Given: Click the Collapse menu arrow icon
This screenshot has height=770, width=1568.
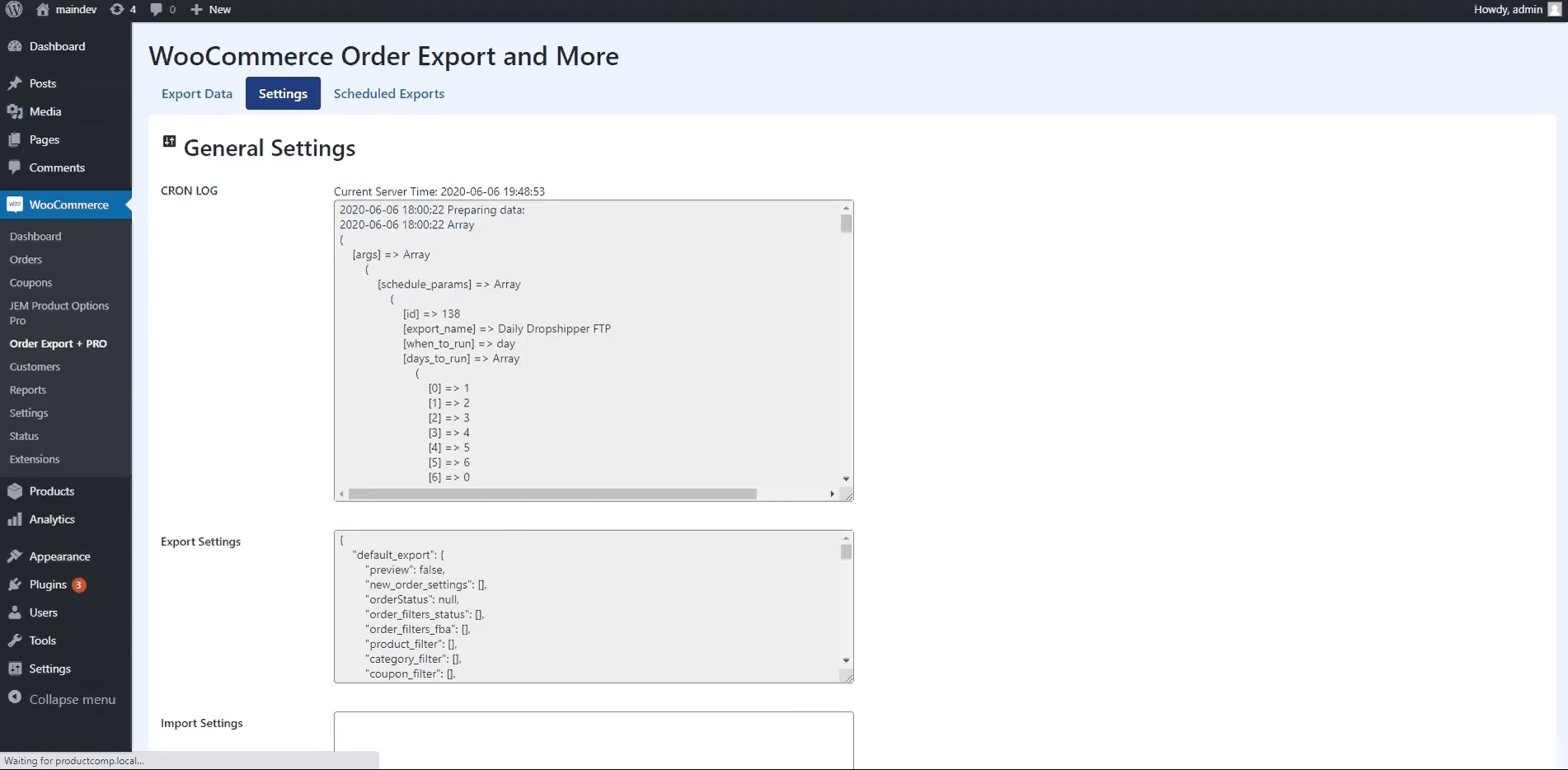Looking at the screenshot, I should [15, 697].
